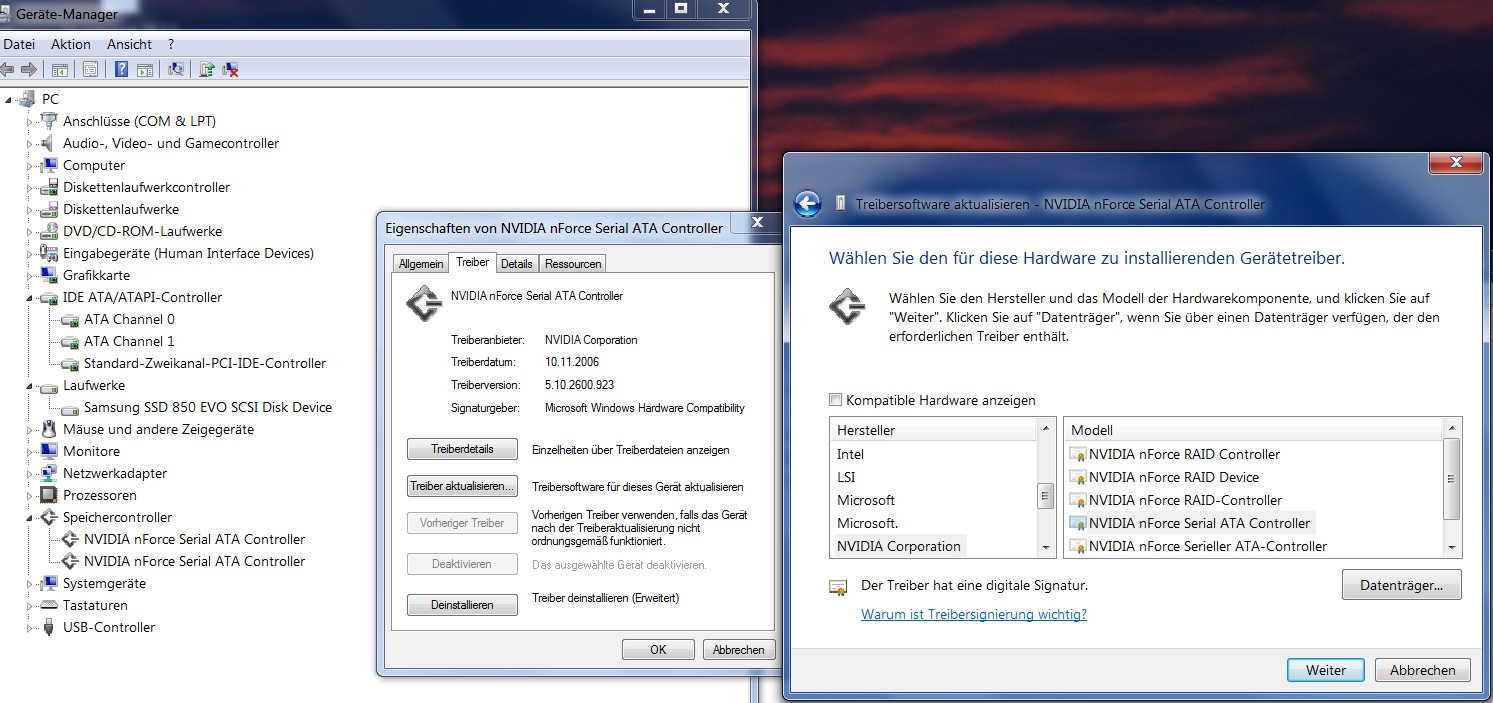
Task: Click the Forward arrow in Geräte-Manager toolbar
Action: (x=29, y=69)
